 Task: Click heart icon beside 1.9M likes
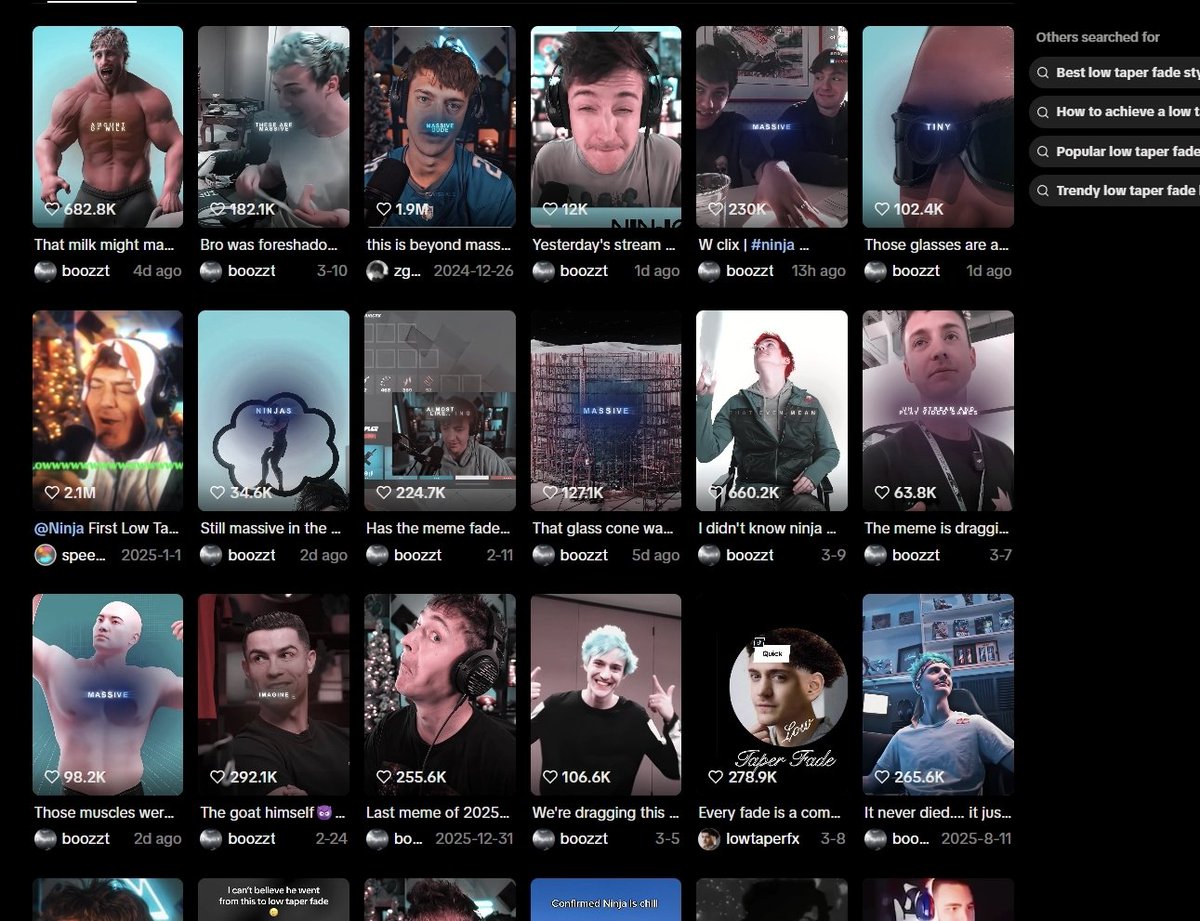(x=384, y=209)
